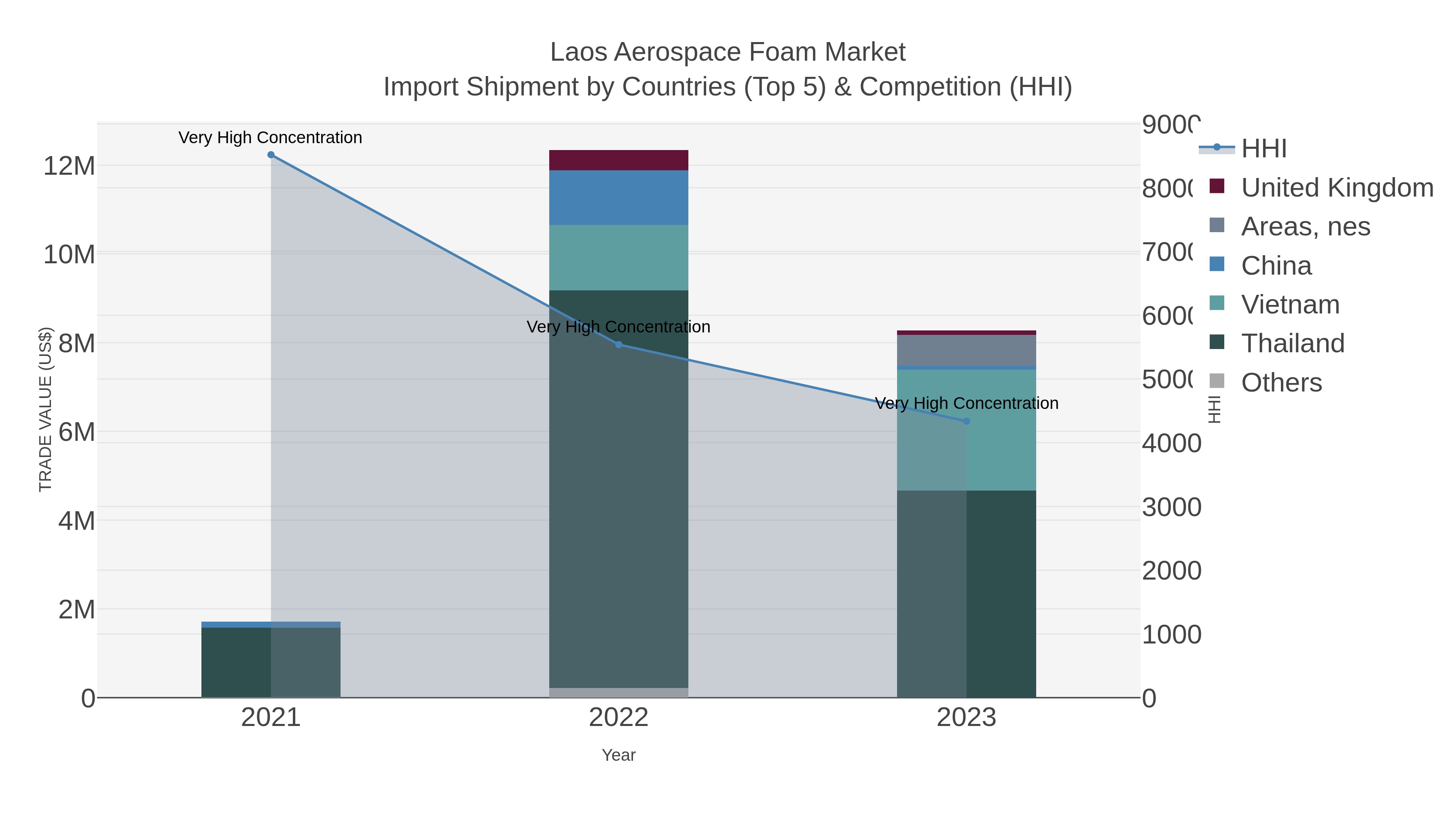The width and height of the screenshot is (1456, 819).
Task: Click the United Kingdom maroon legend swatch
Action: 1217,186
